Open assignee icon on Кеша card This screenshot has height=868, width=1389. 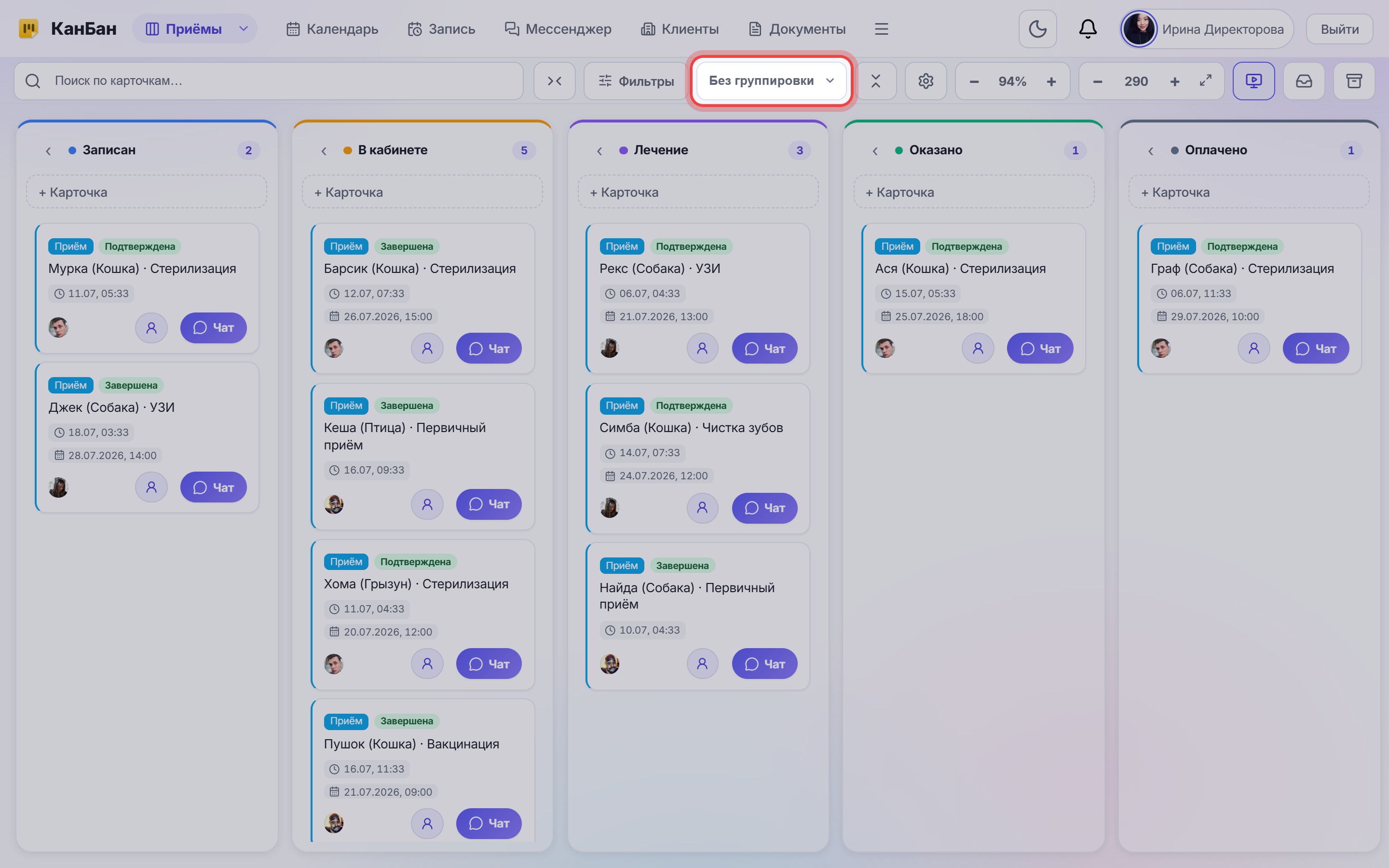[x=427, y=504]
